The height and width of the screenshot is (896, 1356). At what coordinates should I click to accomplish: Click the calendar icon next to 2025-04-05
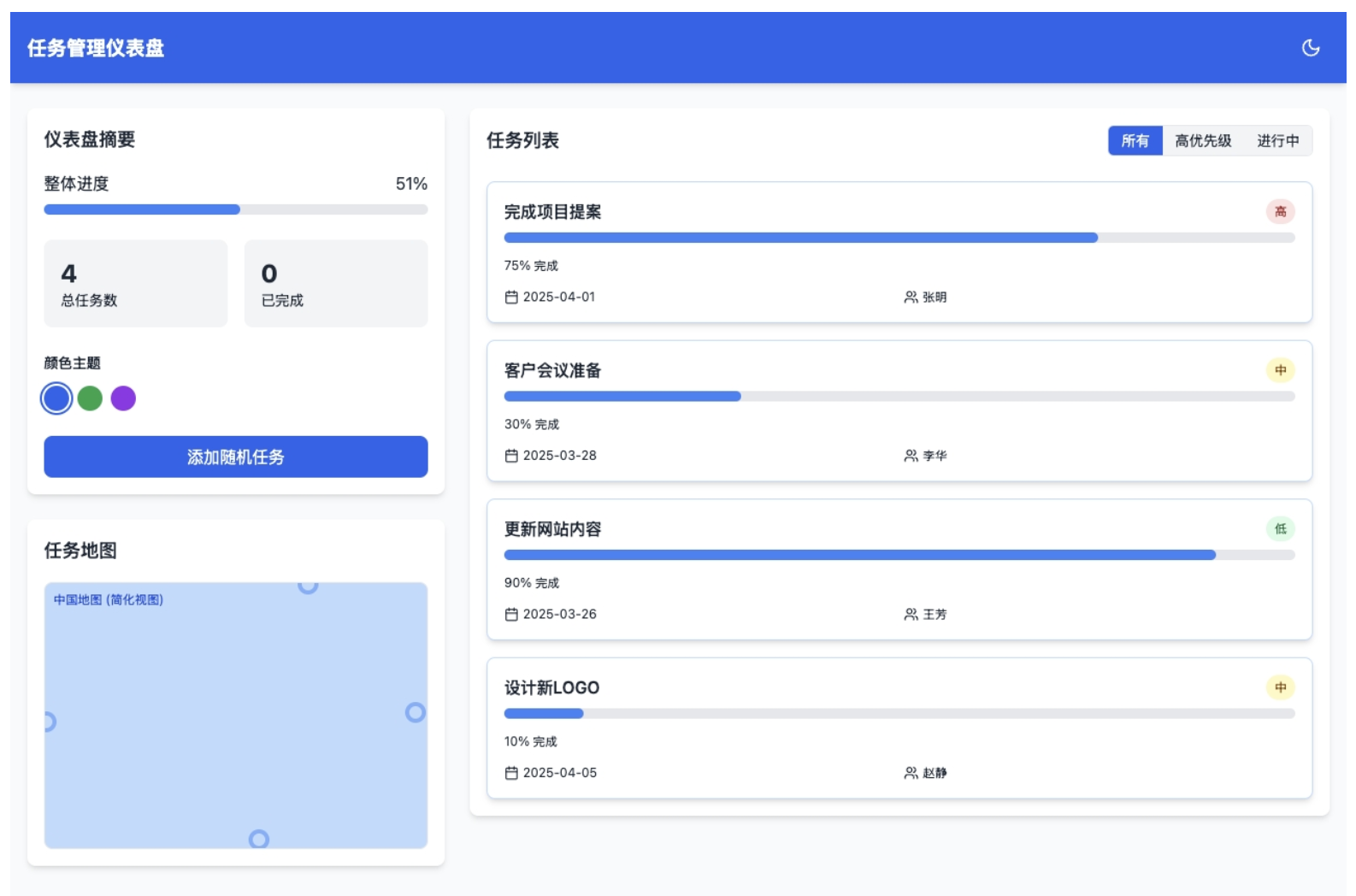tap(511, 773)
